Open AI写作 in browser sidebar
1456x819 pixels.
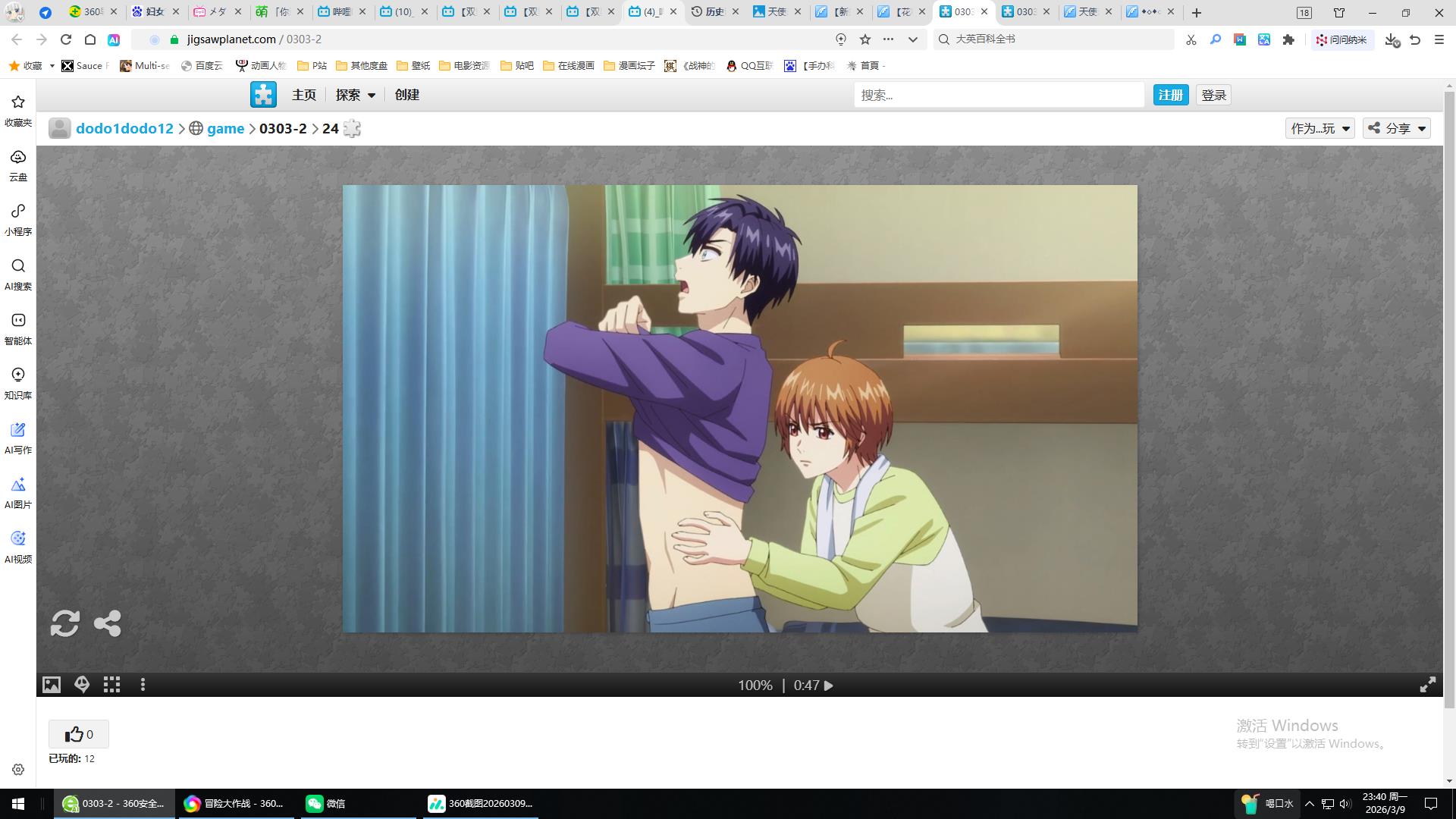(x=18, y=438)
